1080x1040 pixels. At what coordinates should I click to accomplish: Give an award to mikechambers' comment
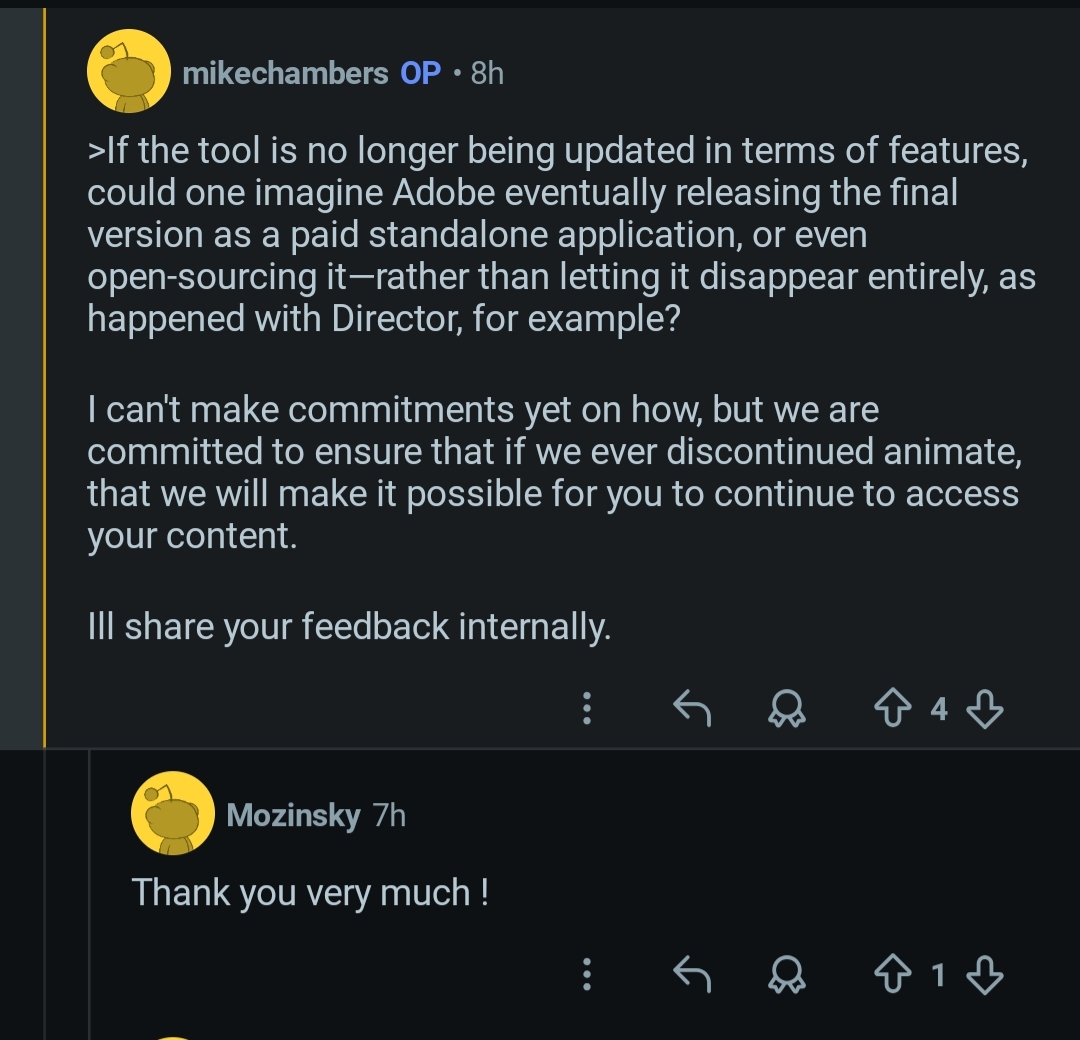point(787,709)
